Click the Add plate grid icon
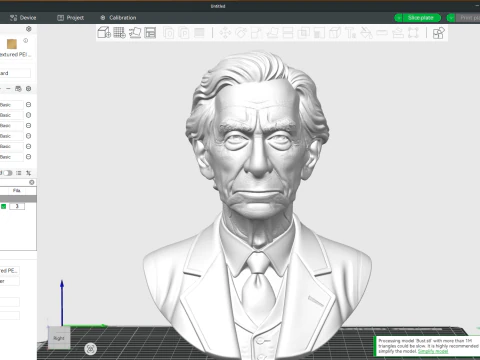This screenshot has height=360, width=480. click(x=119, y=33)
